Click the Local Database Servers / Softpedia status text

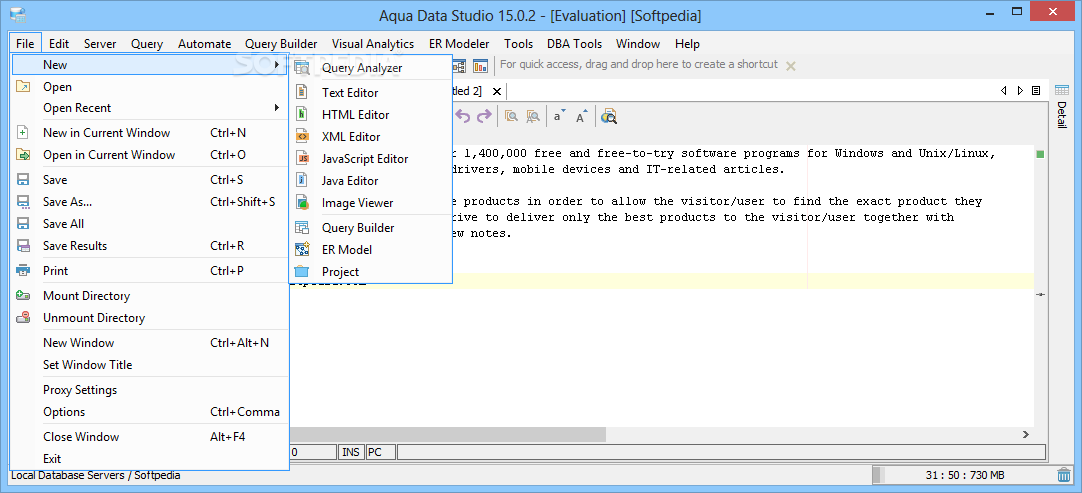click(x=95, y=475)
